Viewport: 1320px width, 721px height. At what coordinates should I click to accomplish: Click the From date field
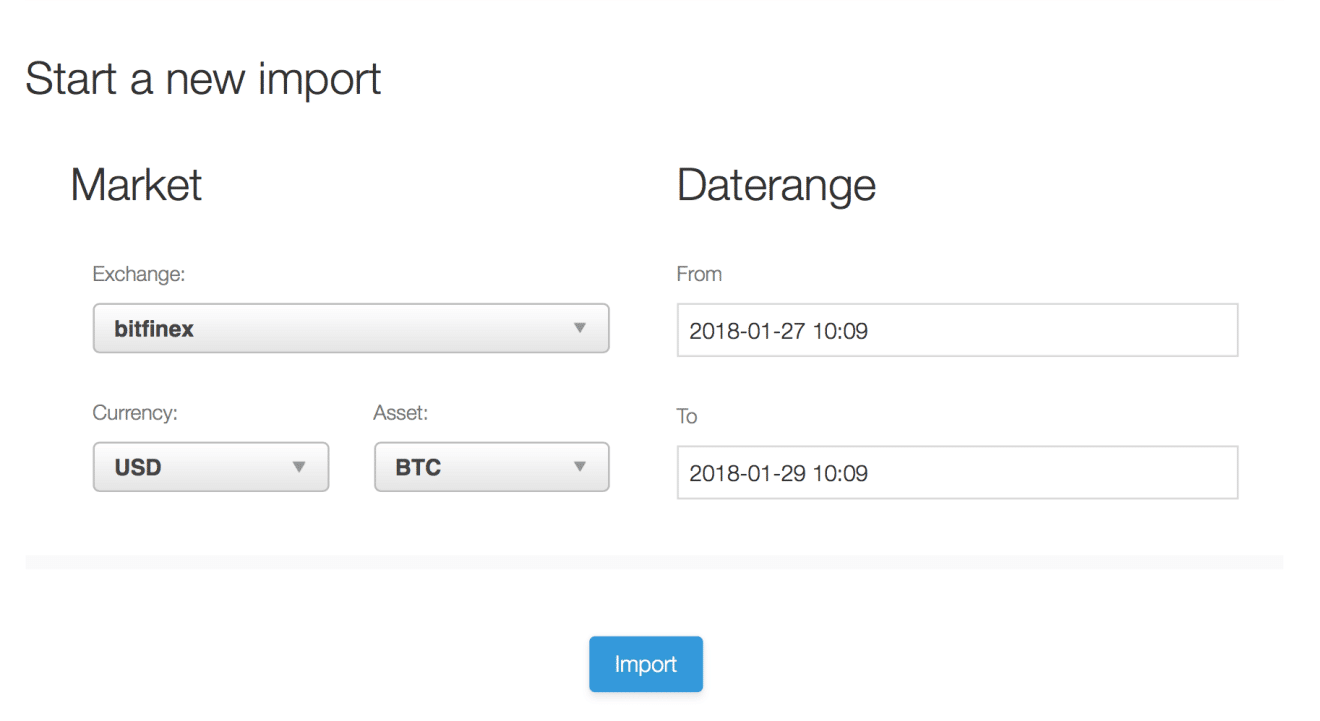click(x=957, y=330)
